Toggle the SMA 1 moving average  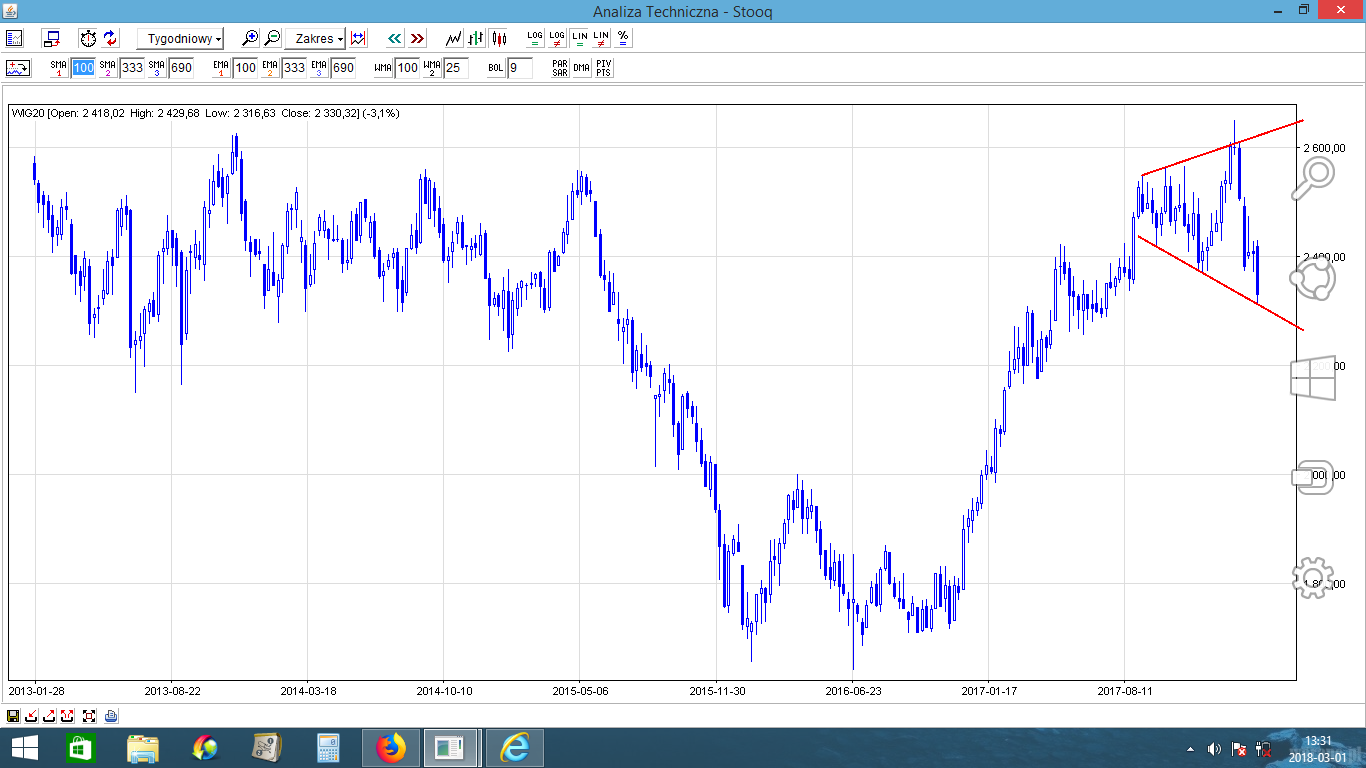tap(59, 68)
